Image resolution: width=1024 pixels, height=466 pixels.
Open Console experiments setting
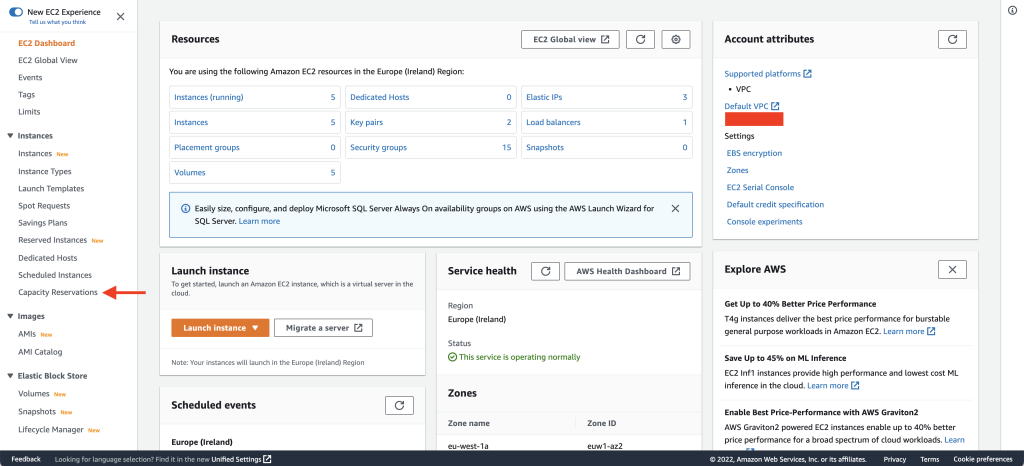click(765, 222)
